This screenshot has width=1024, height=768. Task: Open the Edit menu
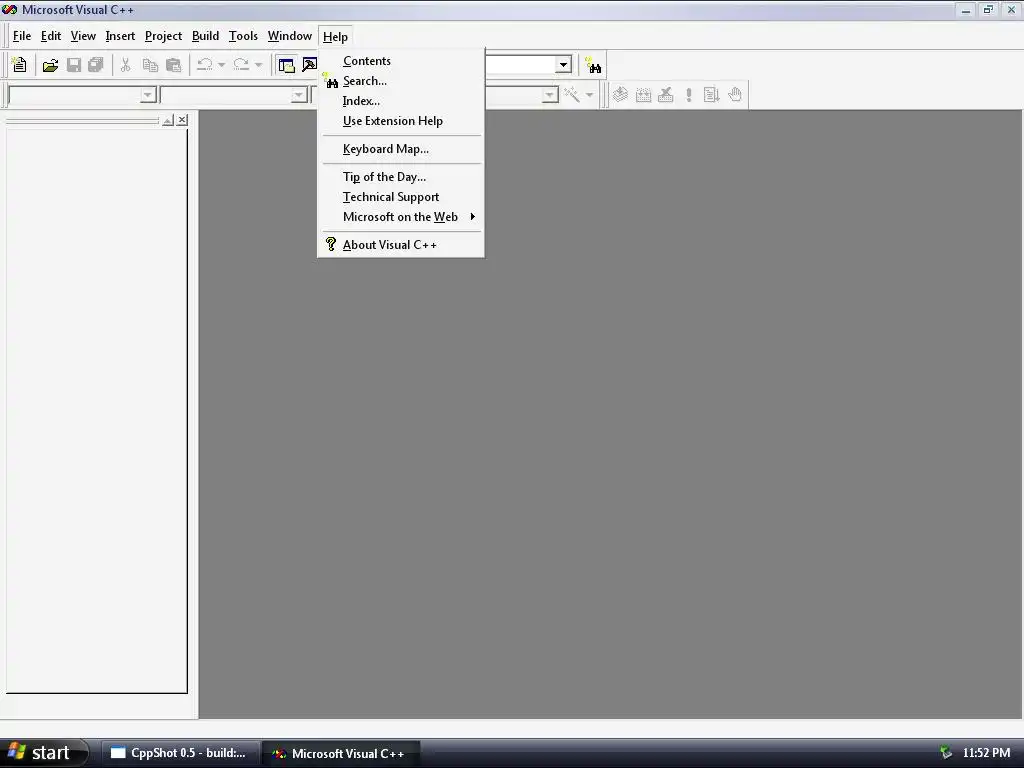51,37
